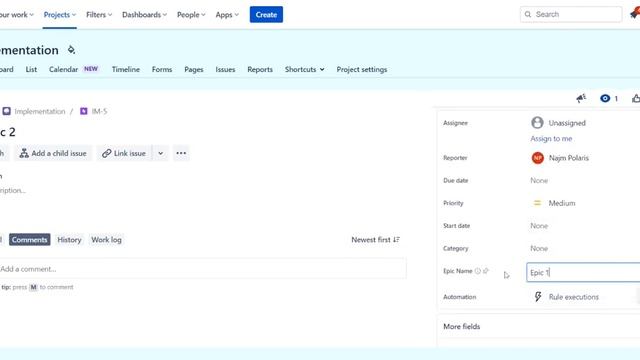Click the IM-5 epic icon in breadcrumb
Screen dimensions: 640x360
pyautogui.click(x=84, y=111)
